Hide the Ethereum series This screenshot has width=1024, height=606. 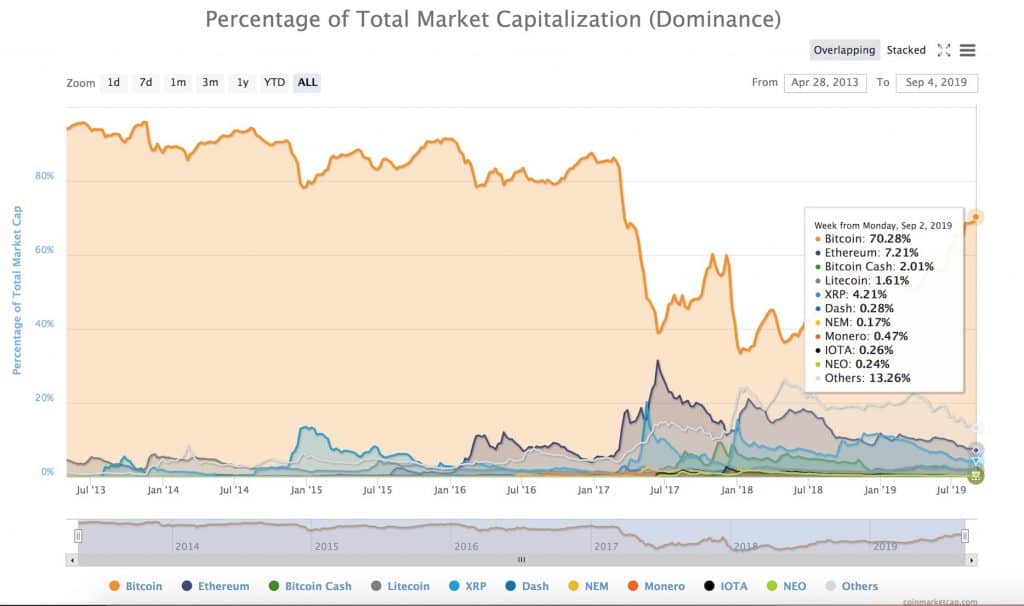pyautogui.click(x=214, y=586)
